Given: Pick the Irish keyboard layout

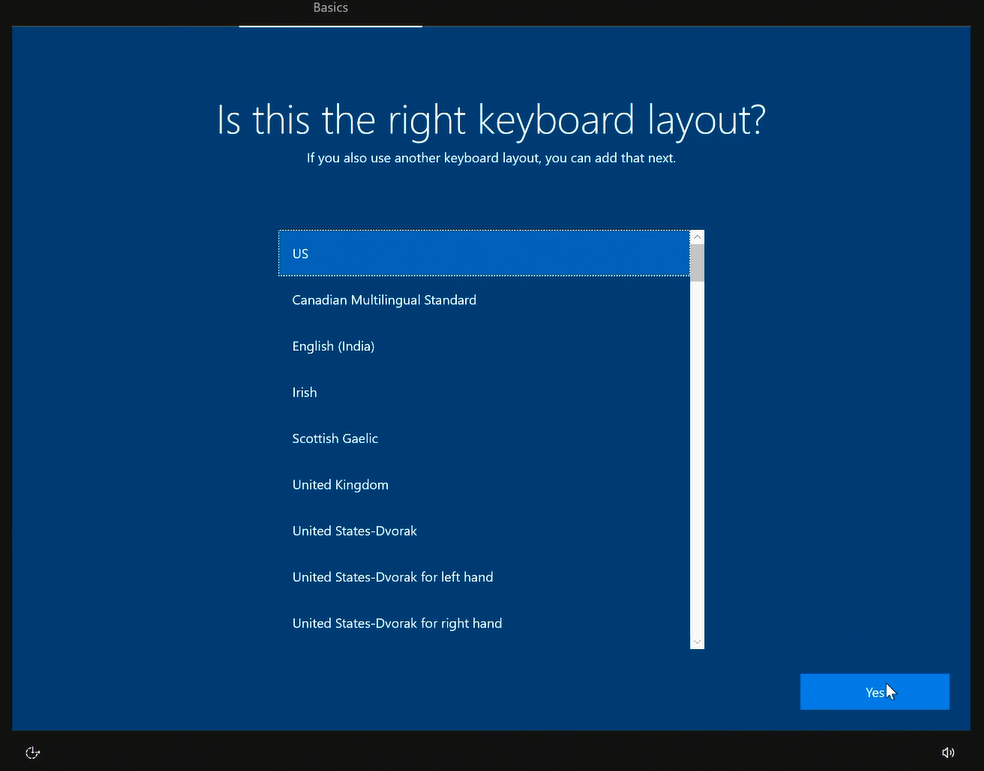Looking at the screenshot, I should pos(305,392).
